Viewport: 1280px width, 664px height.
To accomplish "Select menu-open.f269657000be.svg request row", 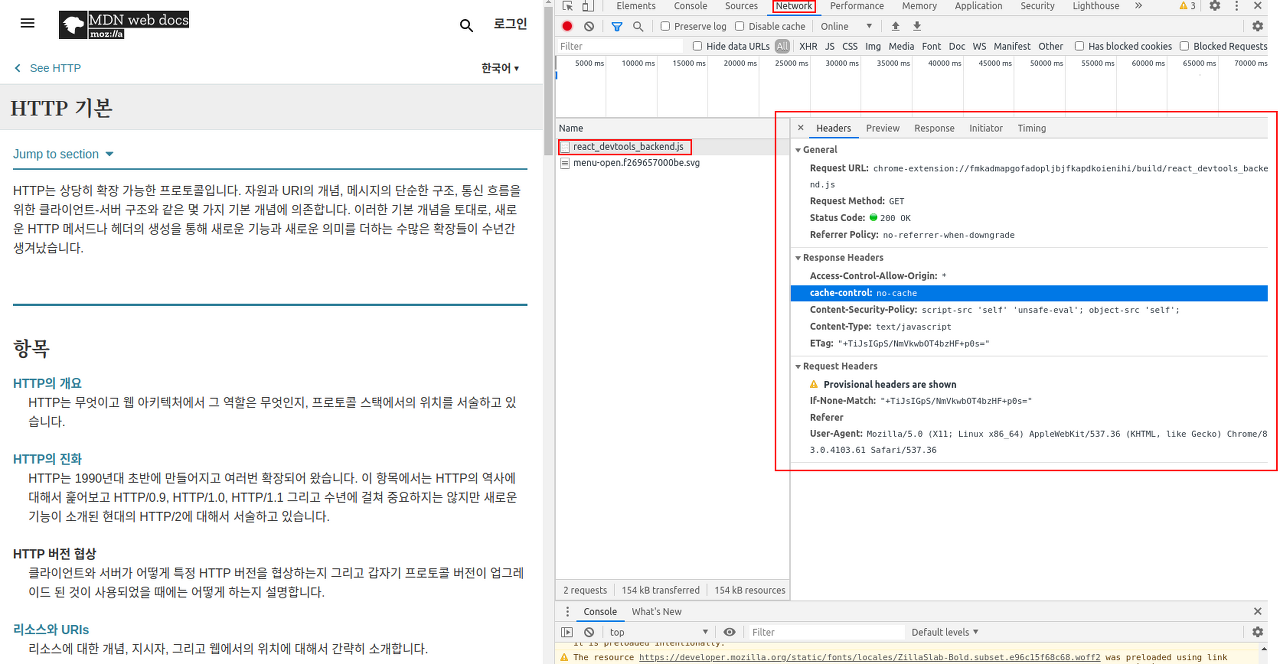I will pyautogui.click(x=672, y=163).
